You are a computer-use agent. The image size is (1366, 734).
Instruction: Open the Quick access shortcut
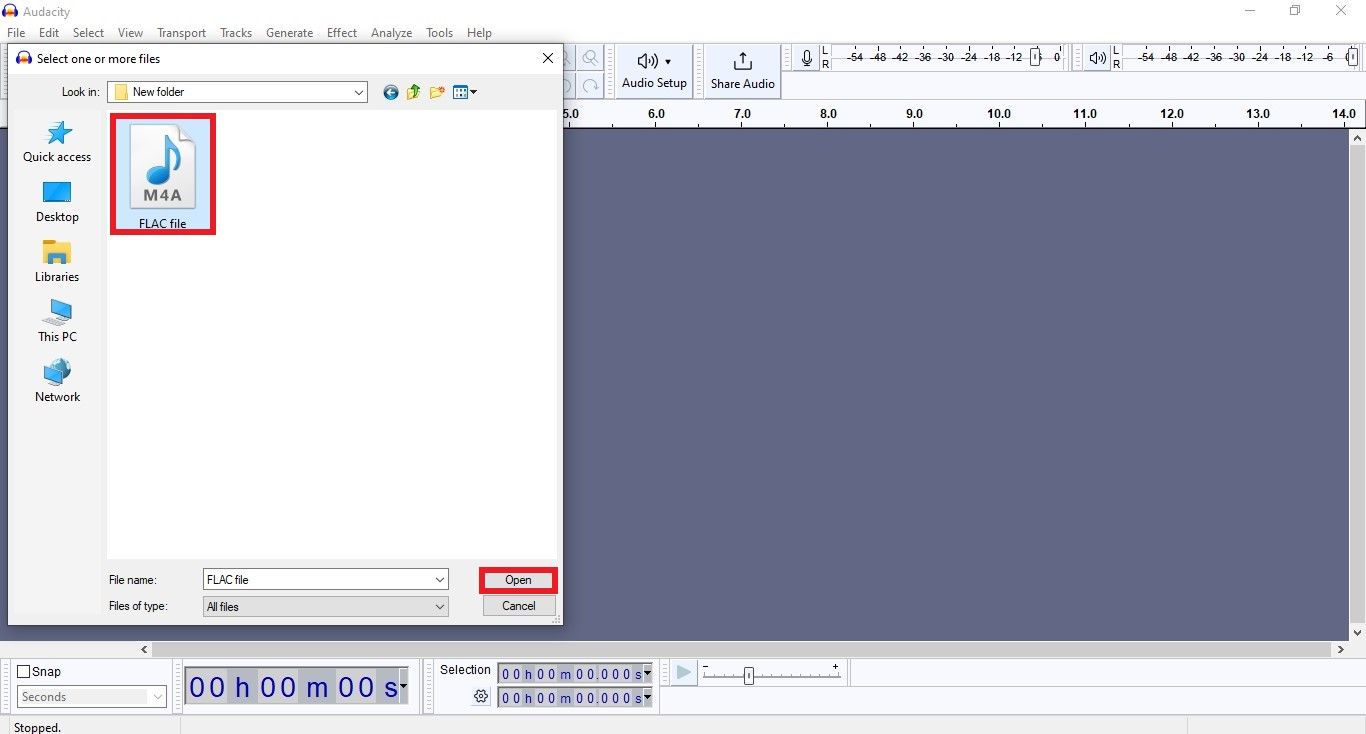pos(57,141)
